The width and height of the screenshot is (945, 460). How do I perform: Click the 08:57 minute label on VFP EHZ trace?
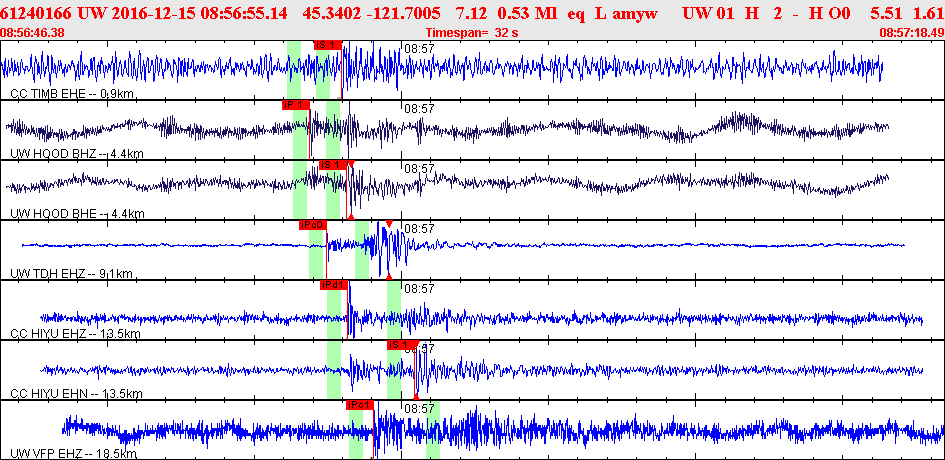click(x=419, y=409)
